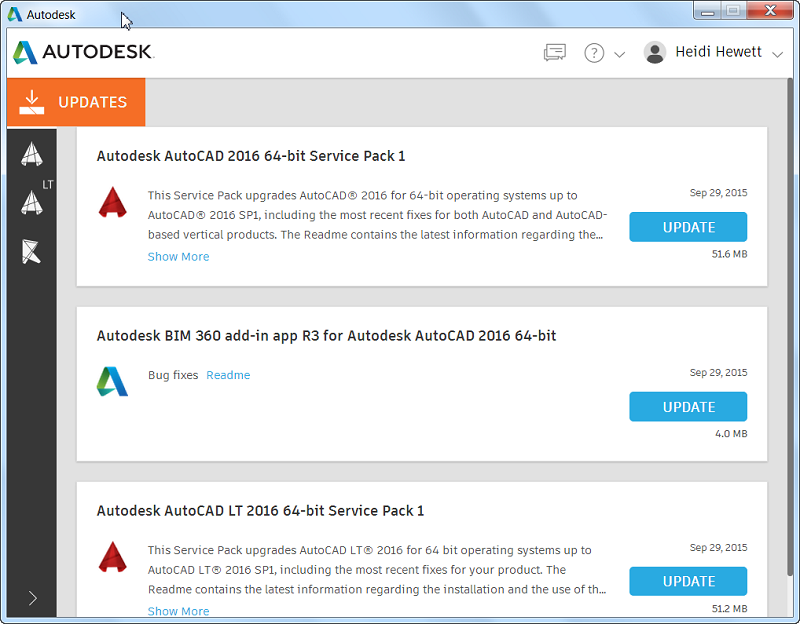Expand the help dropdown arrow
Viewport: 800px width, 624px height.
coord(619,54)
